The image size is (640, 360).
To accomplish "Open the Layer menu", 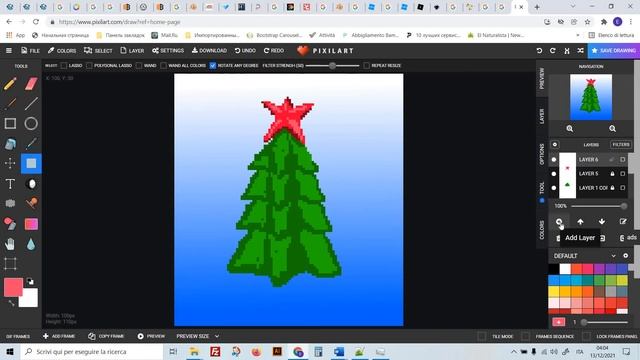I will tap(132, 51).
